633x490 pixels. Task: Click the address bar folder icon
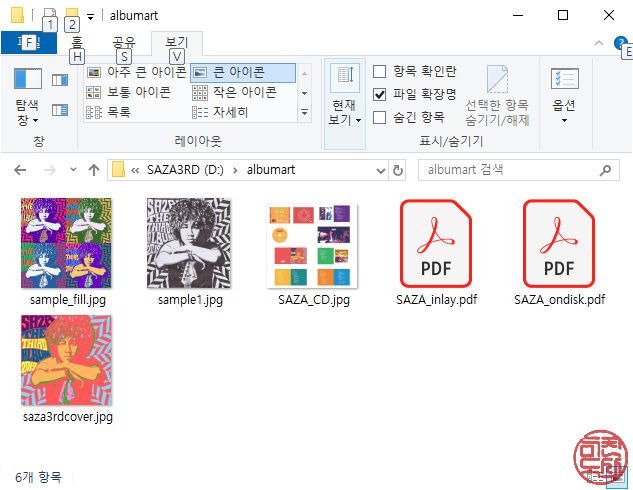[x=118, y=170]
